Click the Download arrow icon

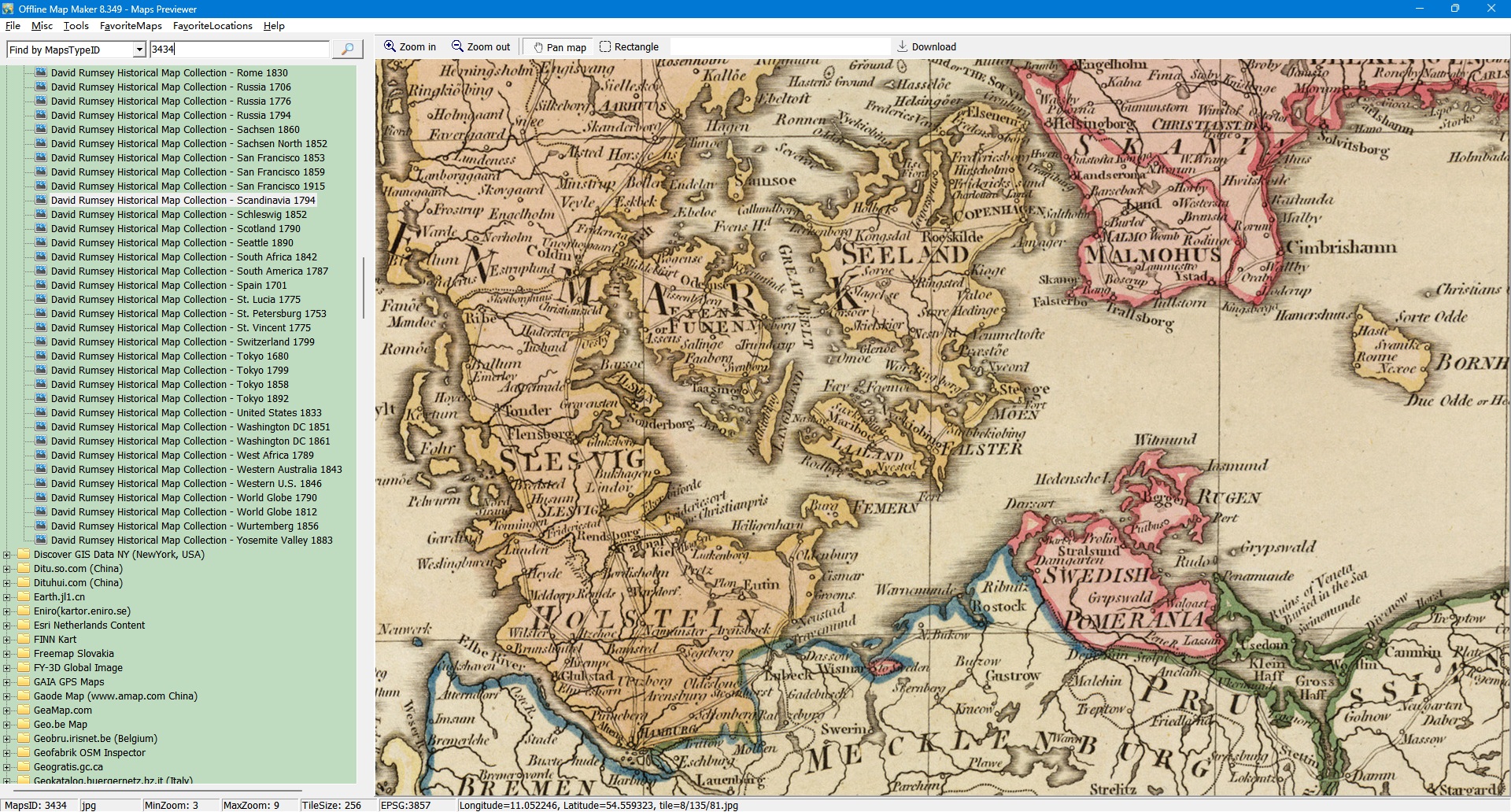(903, 46)
